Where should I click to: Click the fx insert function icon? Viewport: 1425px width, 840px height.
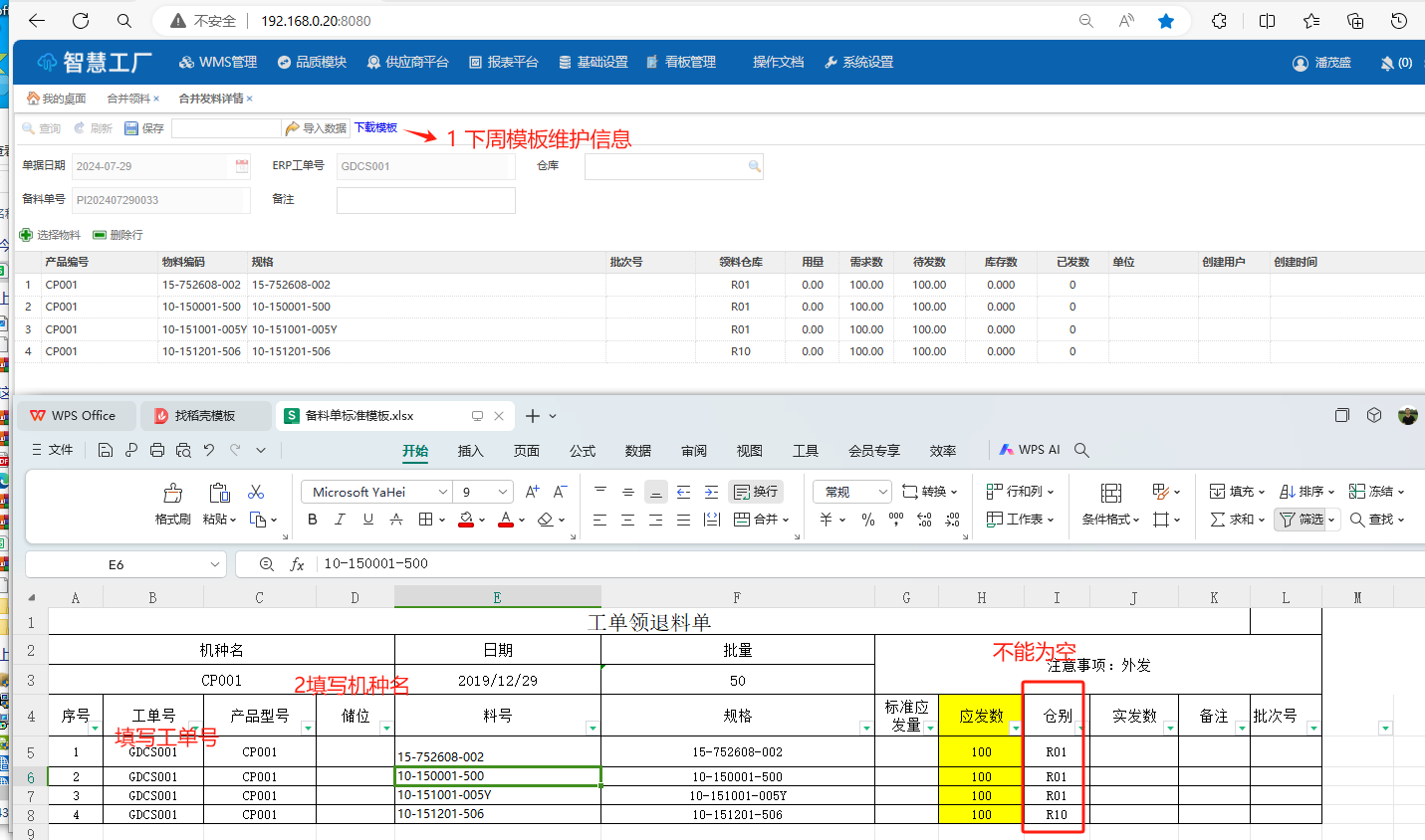[x=297, y=564]
